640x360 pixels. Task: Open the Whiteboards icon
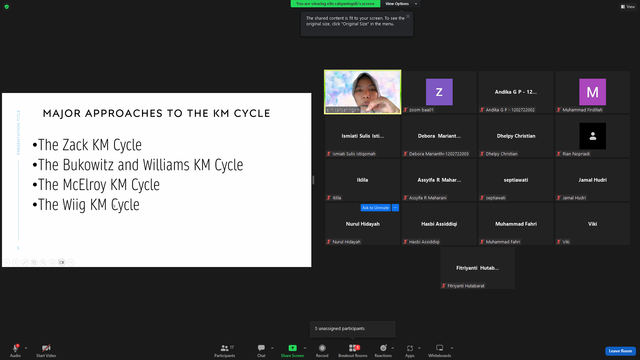coord(440,348)
